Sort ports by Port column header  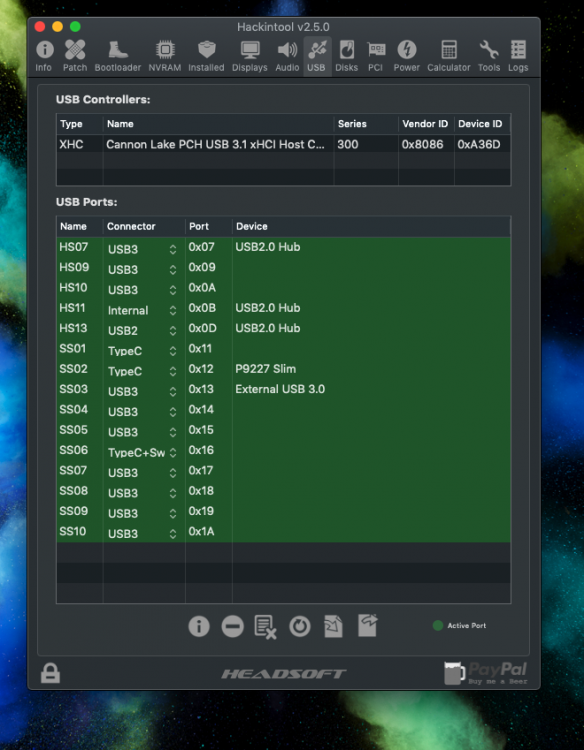[209, 226]
